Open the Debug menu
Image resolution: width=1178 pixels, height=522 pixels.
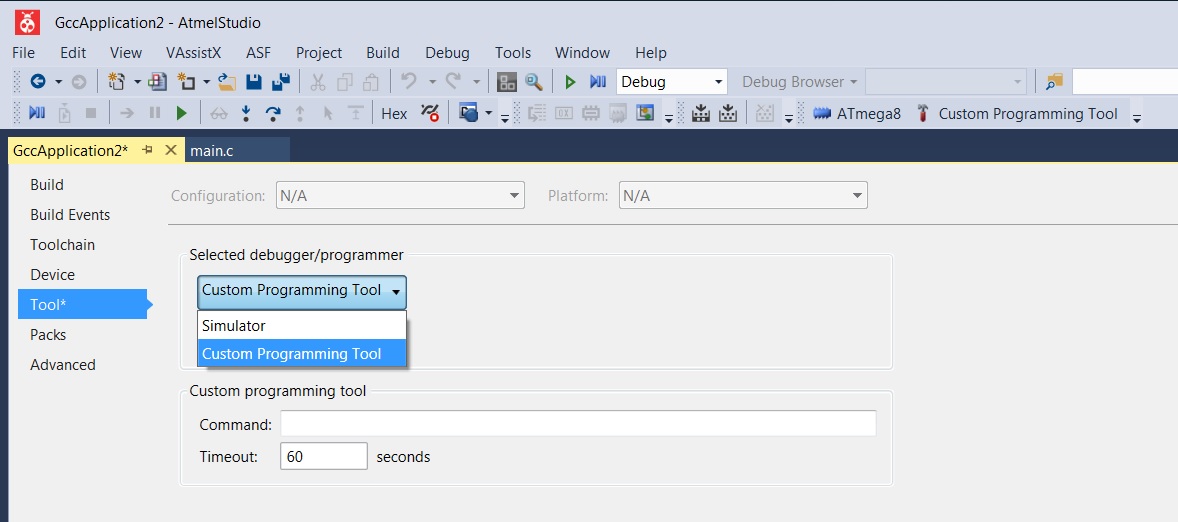coord(447,53)
